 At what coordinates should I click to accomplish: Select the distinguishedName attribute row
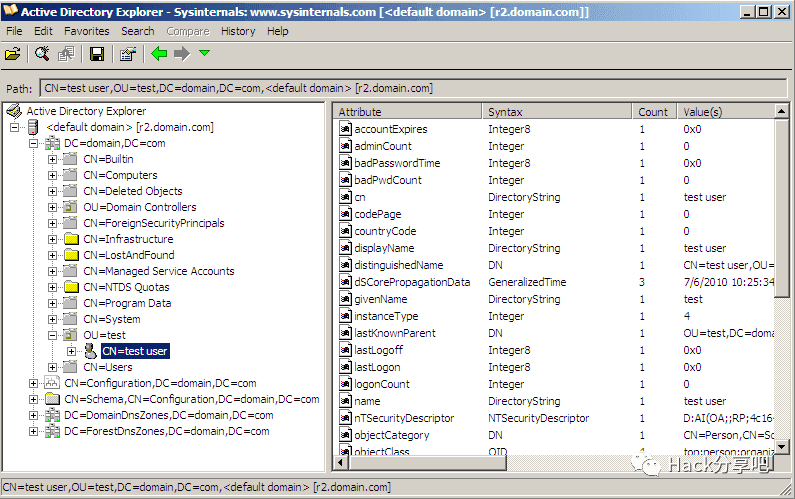click(554, 265)
